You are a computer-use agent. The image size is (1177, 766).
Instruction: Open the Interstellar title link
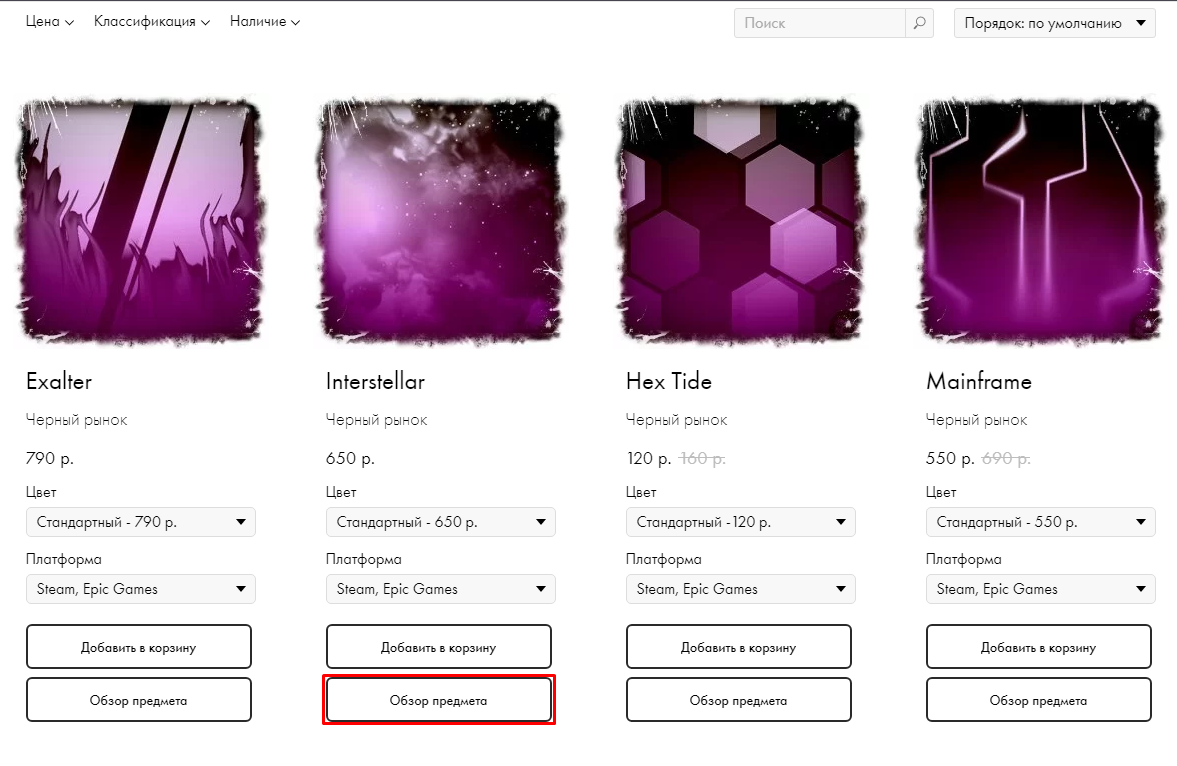click(x=375, y=381)
